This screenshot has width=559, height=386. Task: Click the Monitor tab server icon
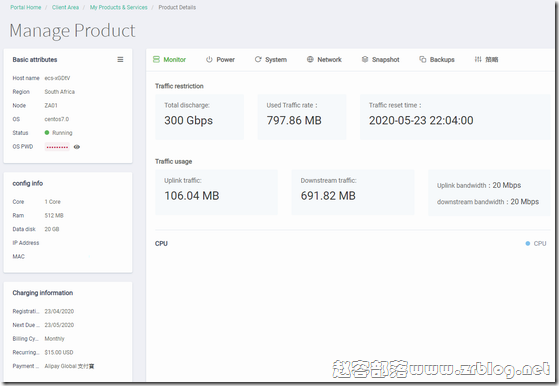pyautogui.click(x=156, y=60)
